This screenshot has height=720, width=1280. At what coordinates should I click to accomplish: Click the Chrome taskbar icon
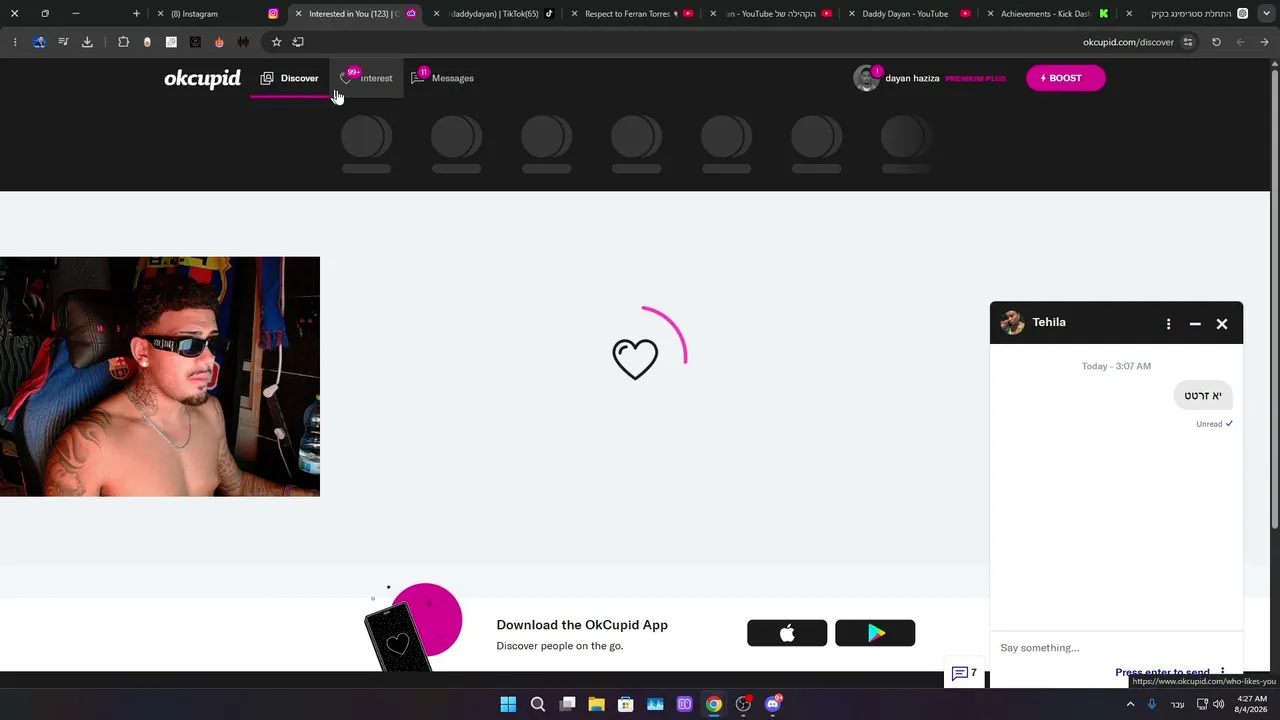pos(714,704)
